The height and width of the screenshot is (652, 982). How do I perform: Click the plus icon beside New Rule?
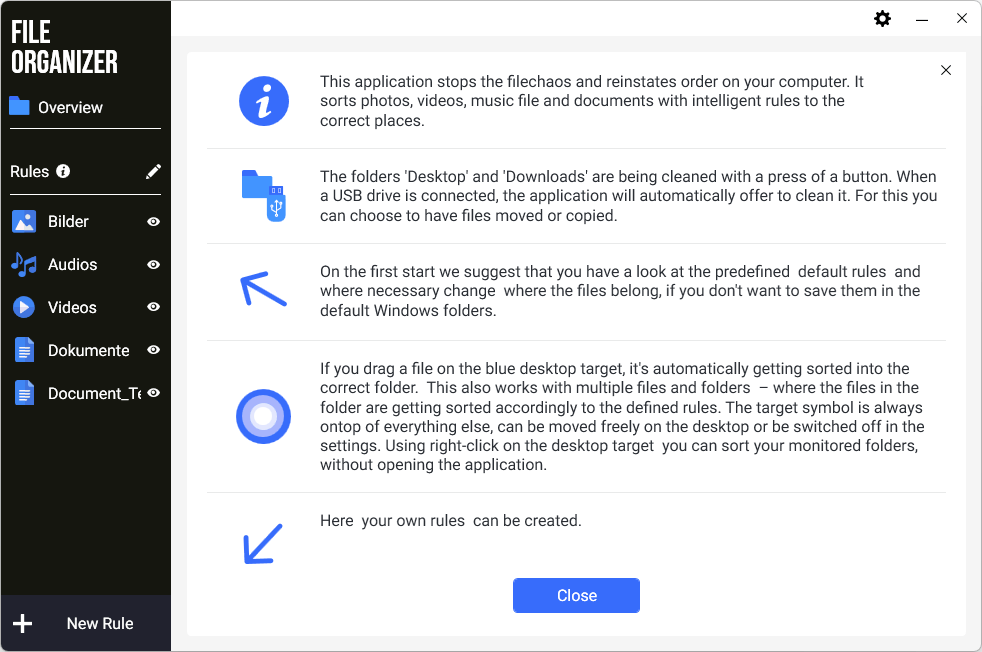point(22,624)
